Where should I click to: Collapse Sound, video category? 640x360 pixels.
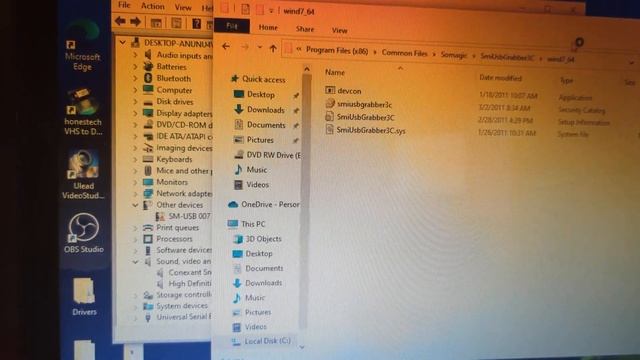pyautogui.click(x=135, y=261)
